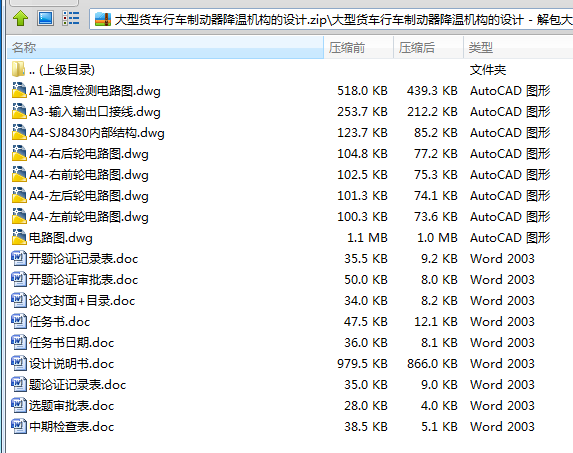This screenshot has height=453, width=573.
Task: Select file name 开题论证审批表.doc
Action: [x=84, y=280]
